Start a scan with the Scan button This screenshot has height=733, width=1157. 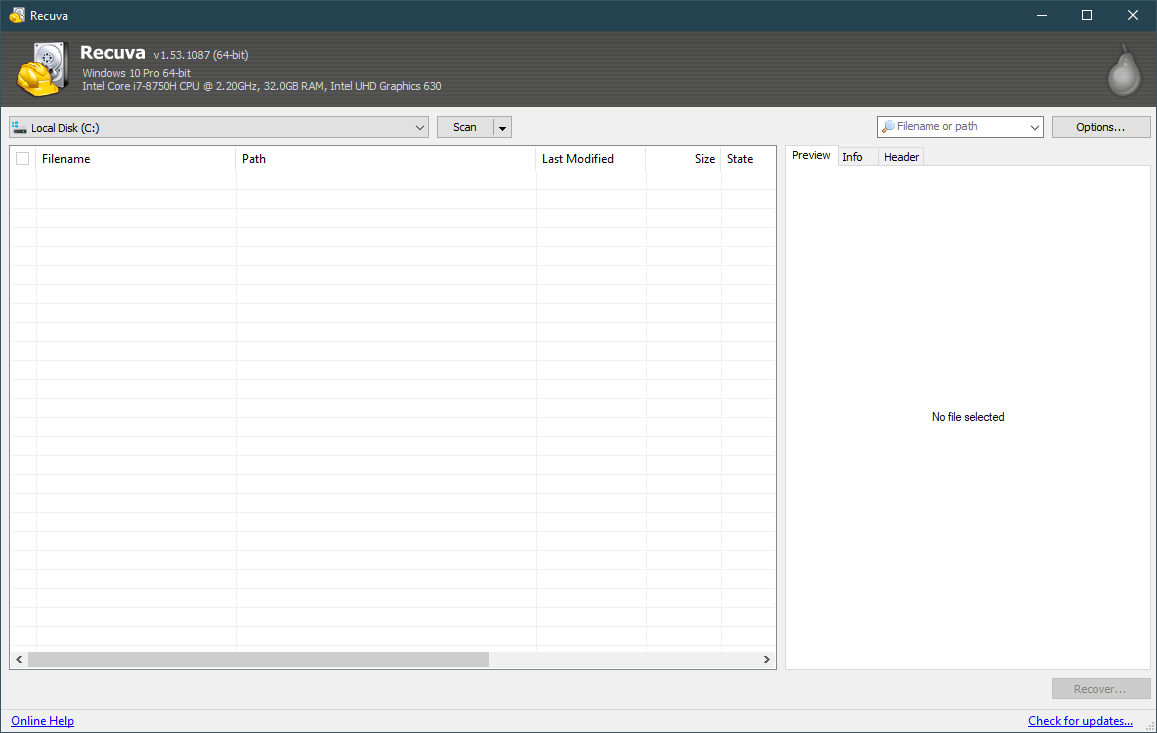(465, 127)
